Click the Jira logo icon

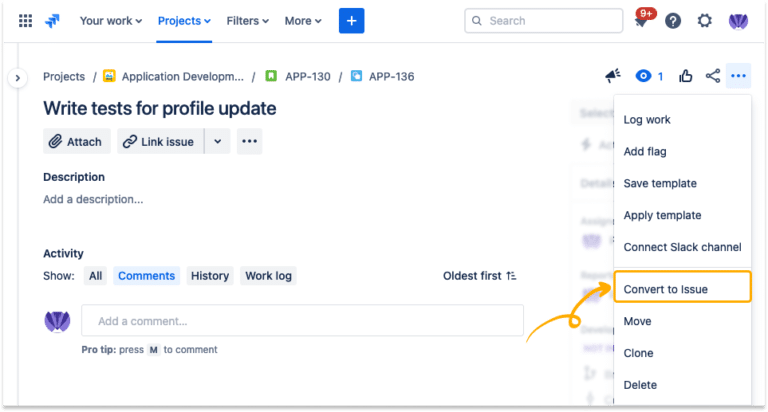click(x=52, y=20)
